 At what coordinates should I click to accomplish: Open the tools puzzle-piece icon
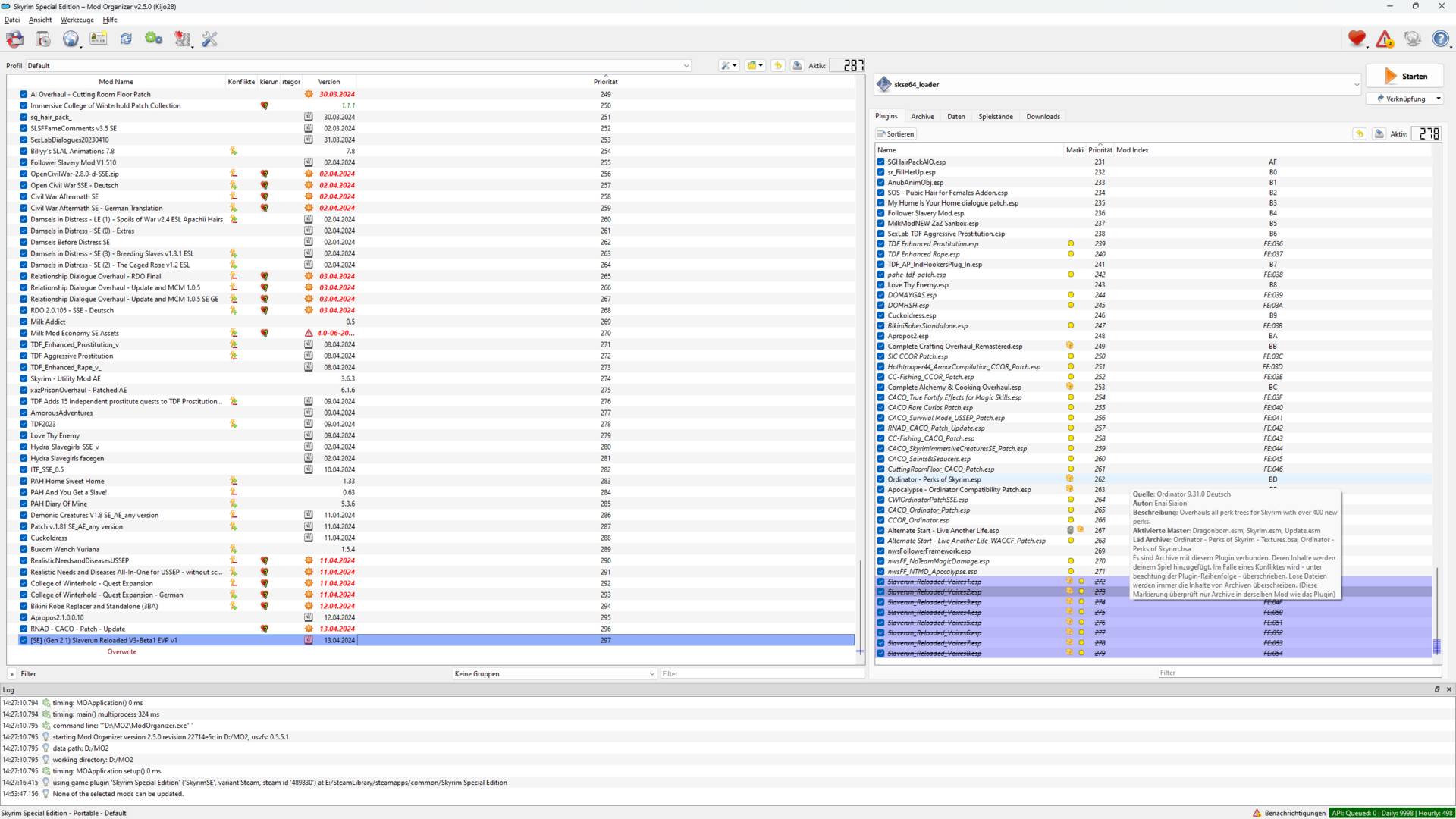coord(182,39)
